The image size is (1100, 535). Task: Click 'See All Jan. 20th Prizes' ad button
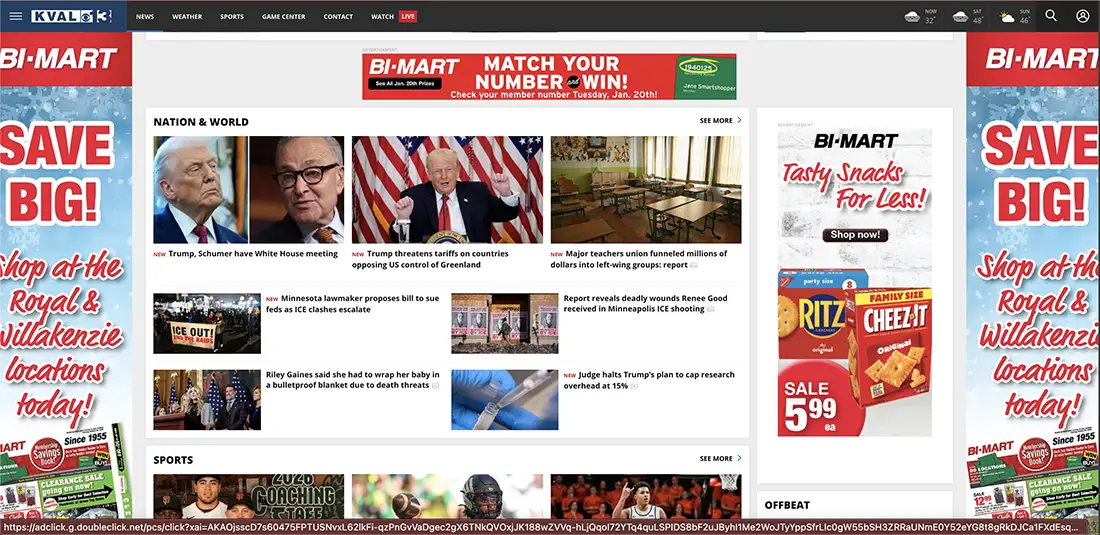pos(405,83)
